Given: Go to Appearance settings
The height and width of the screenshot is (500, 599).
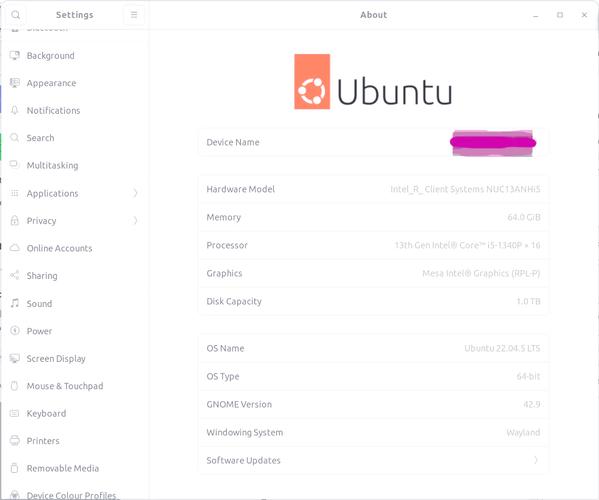Looking at the screenshot, I should click(x=74, y=83).
